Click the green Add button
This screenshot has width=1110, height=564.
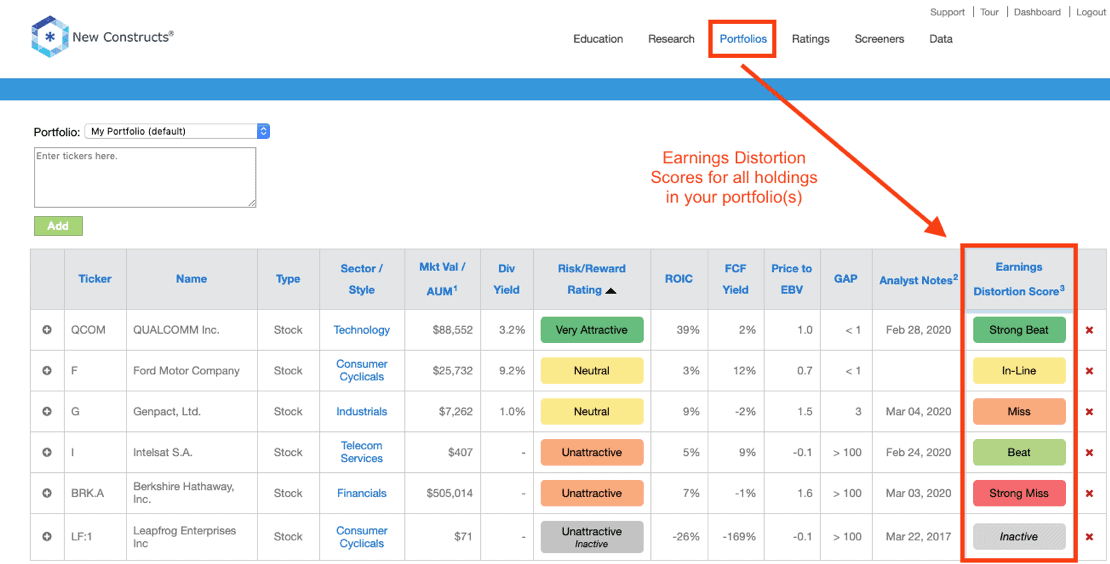58,226
